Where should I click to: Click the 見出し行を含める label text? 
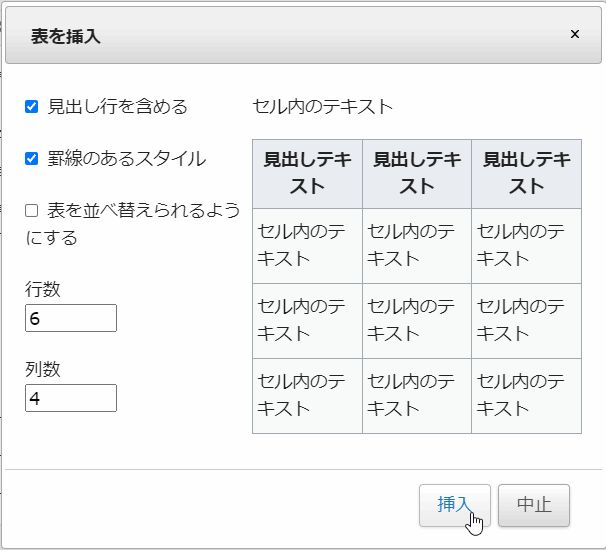118,106
